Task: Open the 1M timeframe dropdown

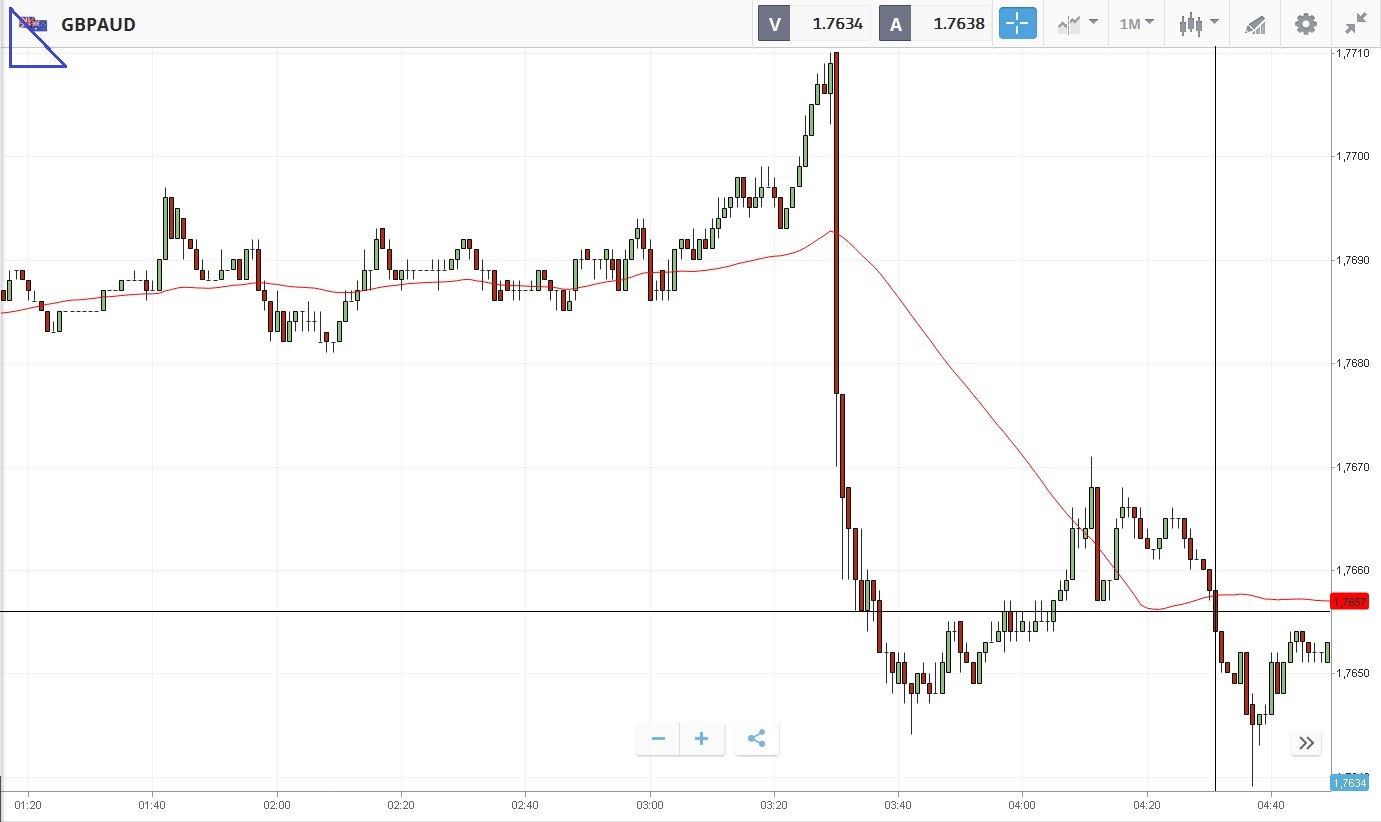Action: point(1136,24)
